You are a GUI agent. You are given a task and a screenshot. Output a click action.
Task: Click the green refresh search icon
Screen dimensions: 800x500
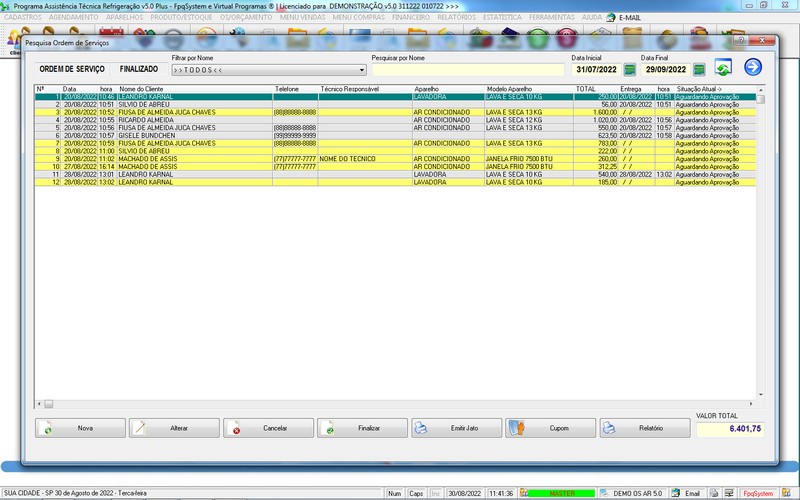(722, 68)
